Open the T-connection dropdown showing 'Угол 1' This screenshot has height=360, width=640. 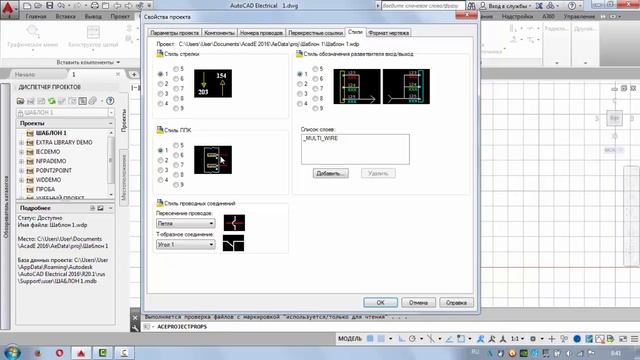pos(185,244)
